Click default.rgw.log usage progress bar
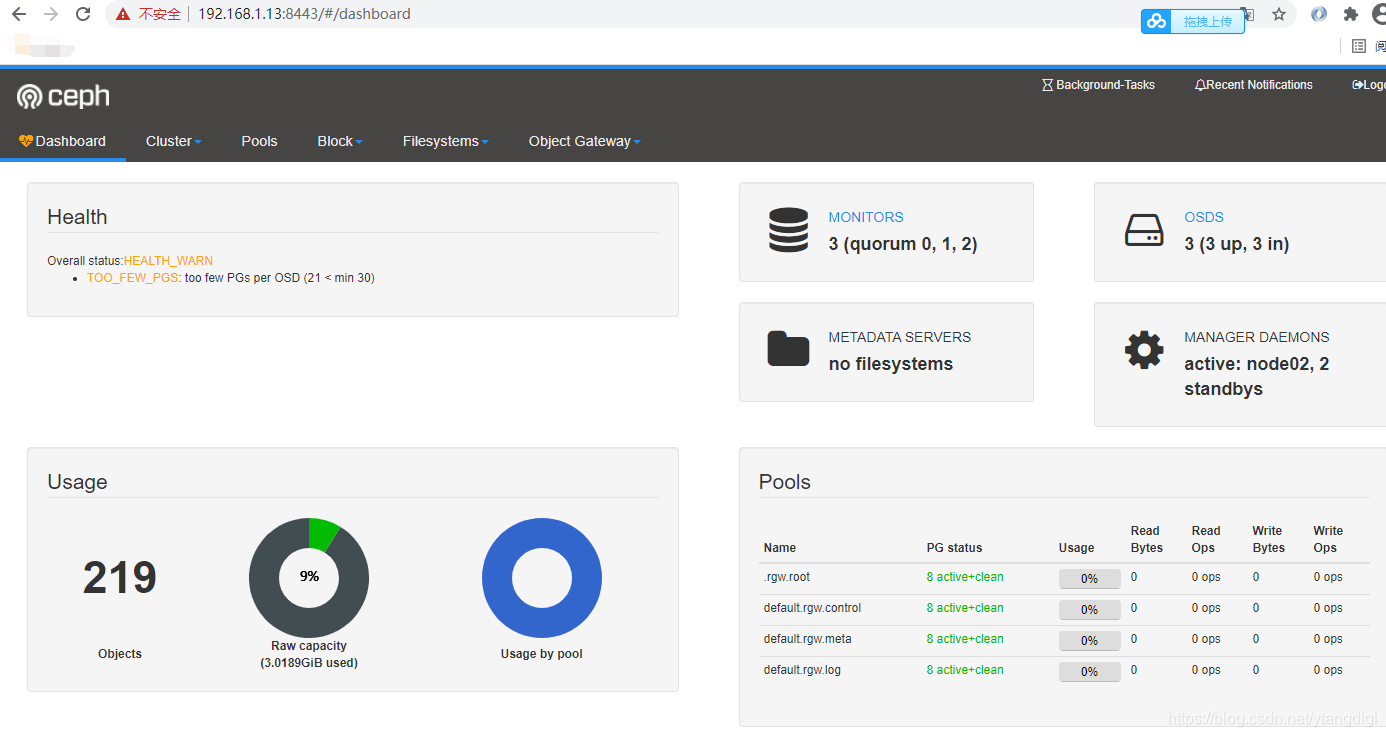The width and height of the screenshot is (1386, 737). 1090,671
